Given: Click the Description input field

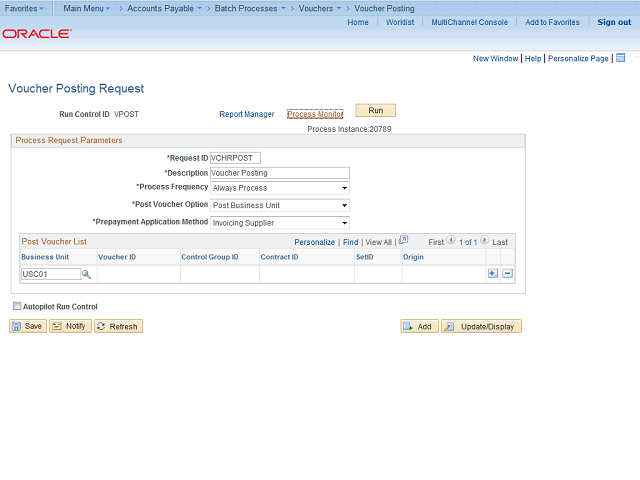Looking at the screenshot, I should click(280, 173).
